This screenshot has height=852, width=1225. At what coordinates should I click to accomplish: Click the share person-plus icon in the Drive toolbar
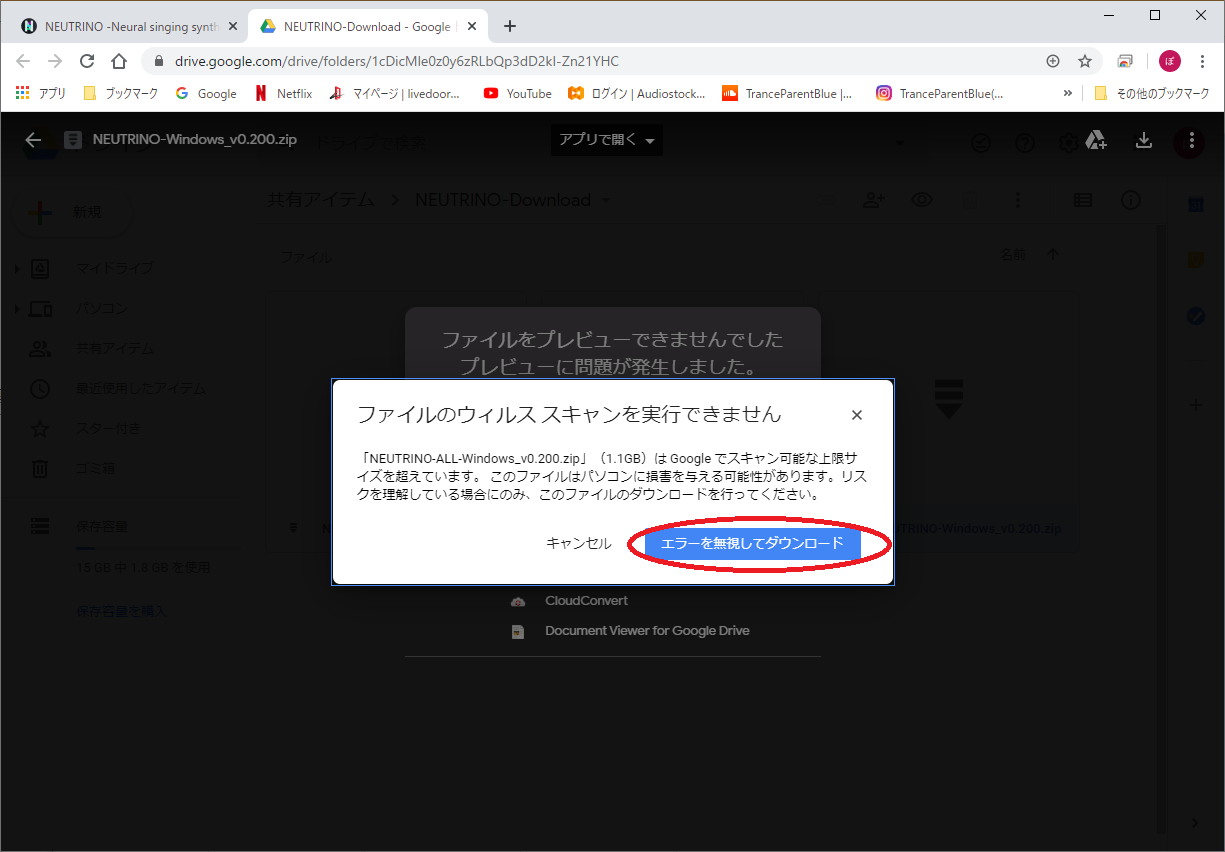coord(874,200)
